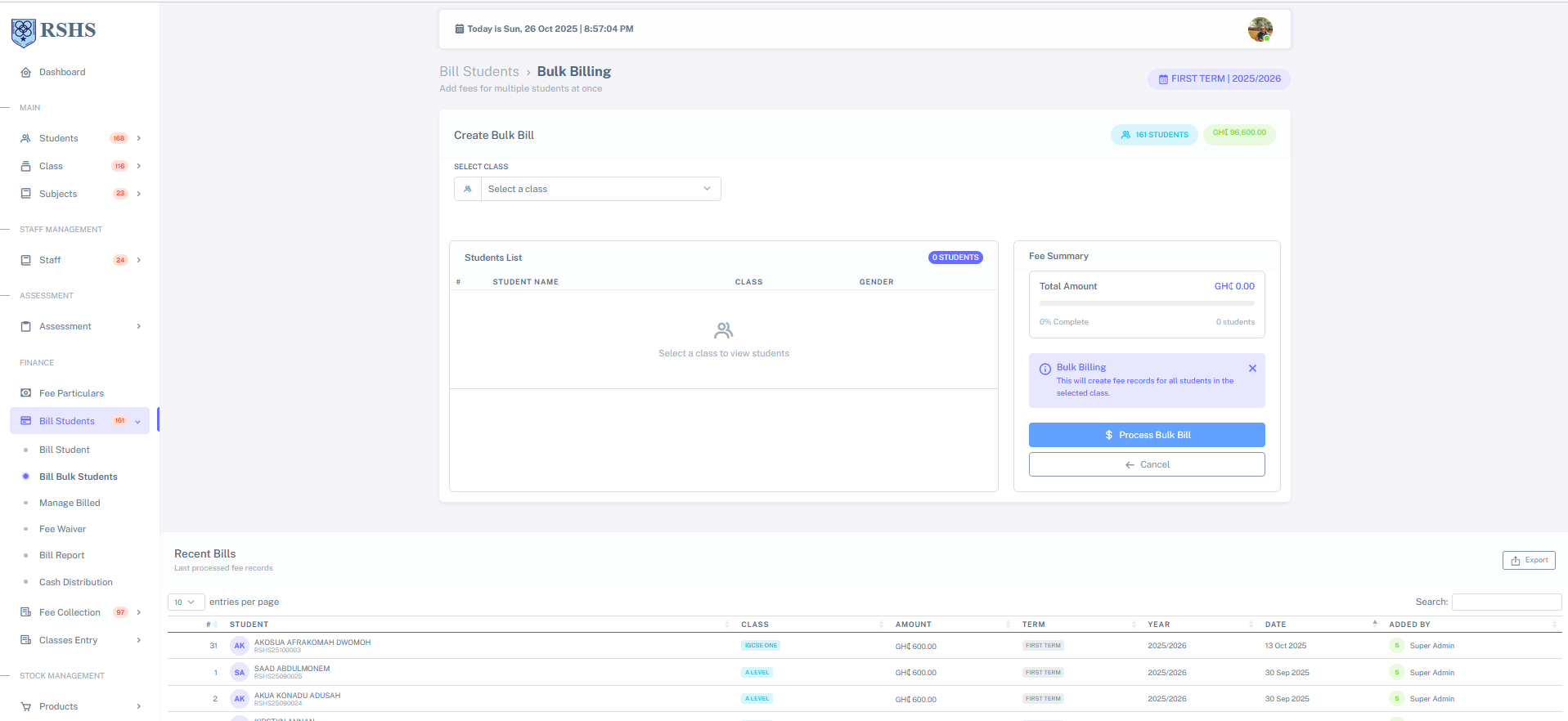Screen dimensions: 1568x721
Task: Click the calendar icon beside today's date
Action: pyautogui.click(x=459, y=29)
